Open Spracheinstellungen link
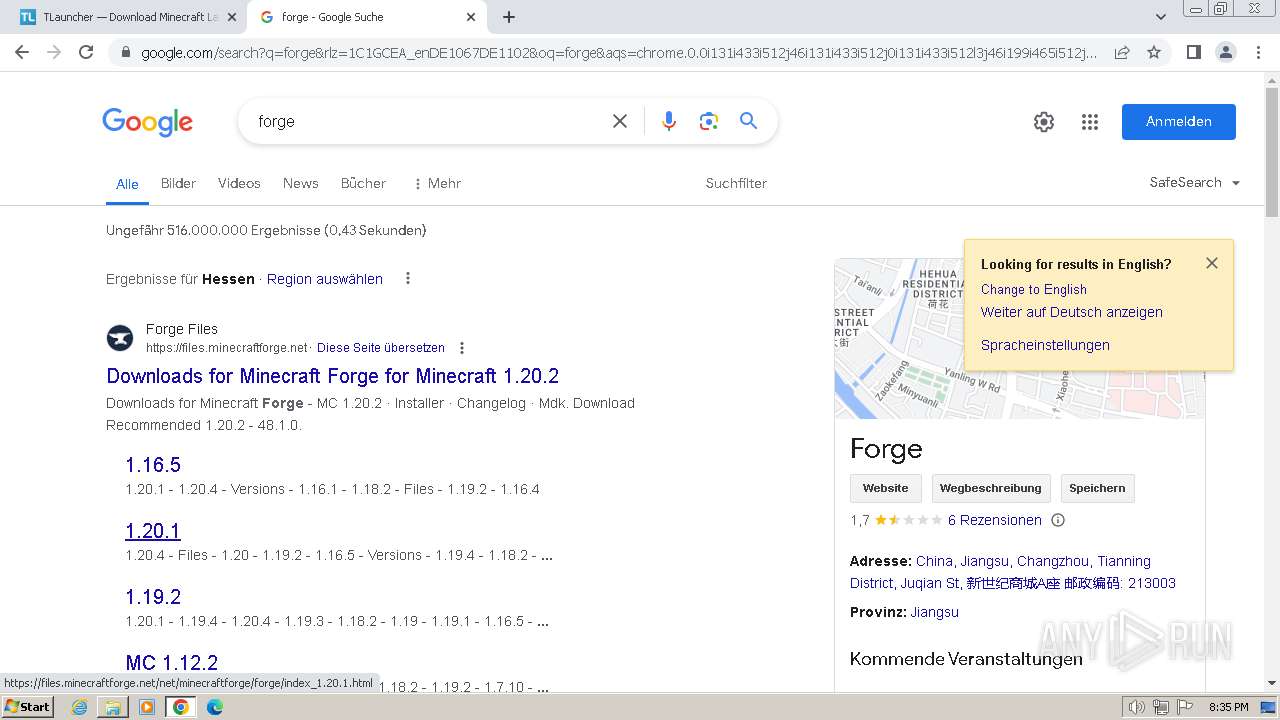1280x720 pixels. (x=1045, y=345)
